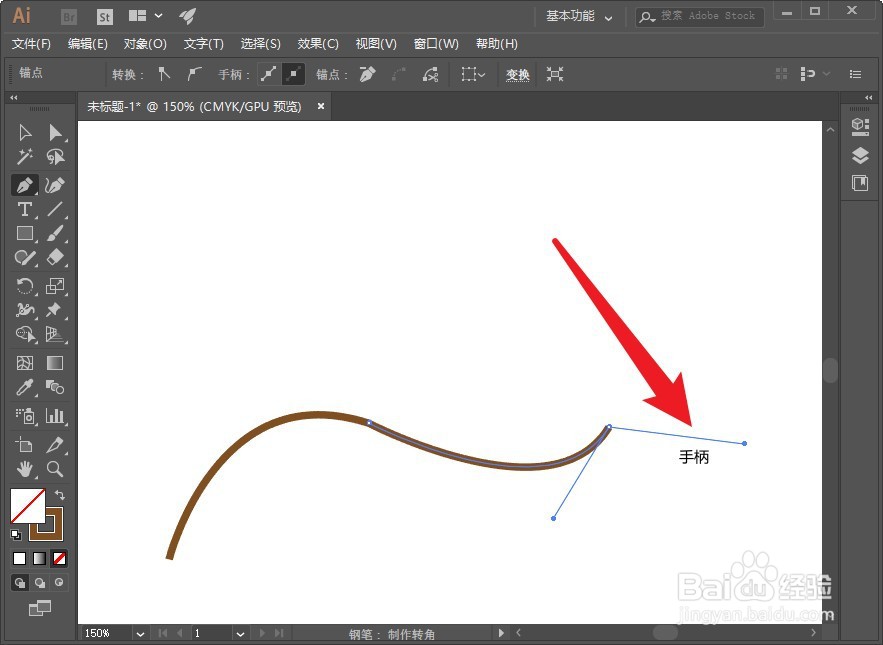Select the Rectangle tool
Screen dimensions: 883x645
(x=25, y=233)
